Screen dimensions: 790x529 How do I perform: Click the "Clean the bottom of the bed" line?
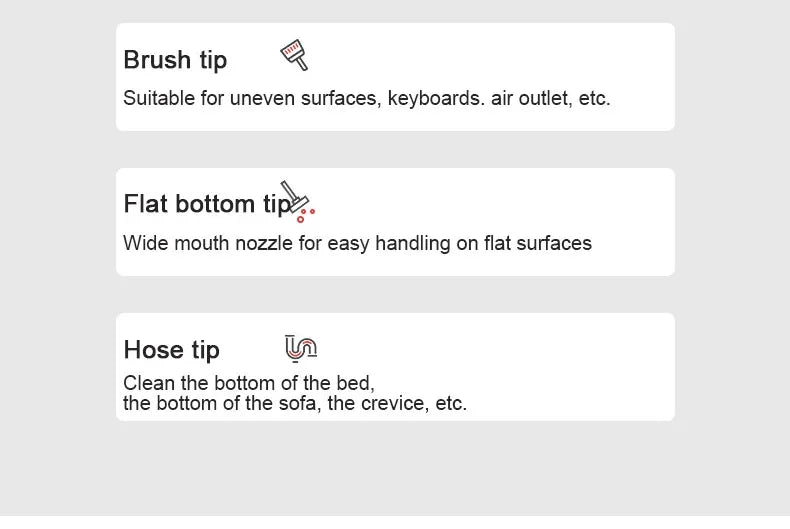(x=248, y=383)
